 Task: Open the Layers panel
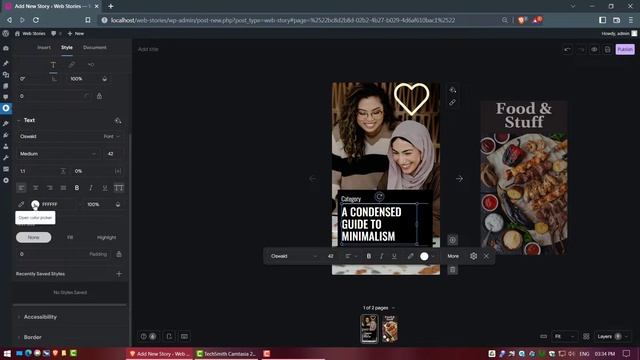point(612,336)
